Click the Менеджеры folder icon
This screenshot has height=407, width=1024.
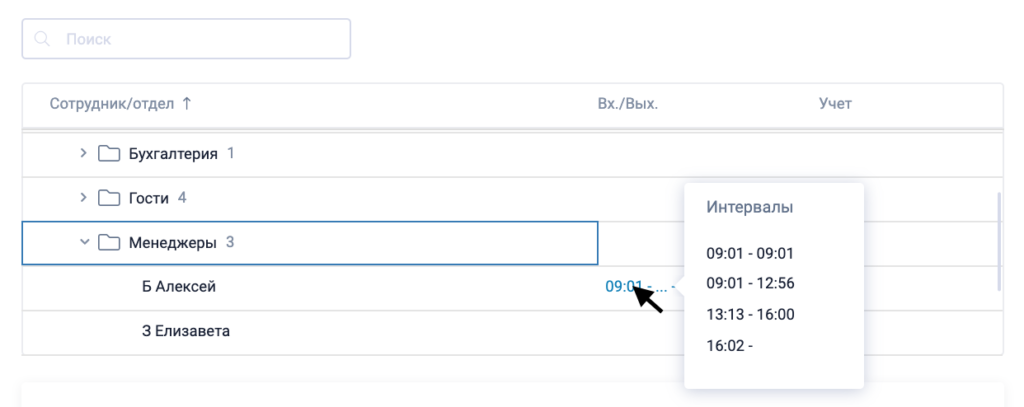[109, 242]
